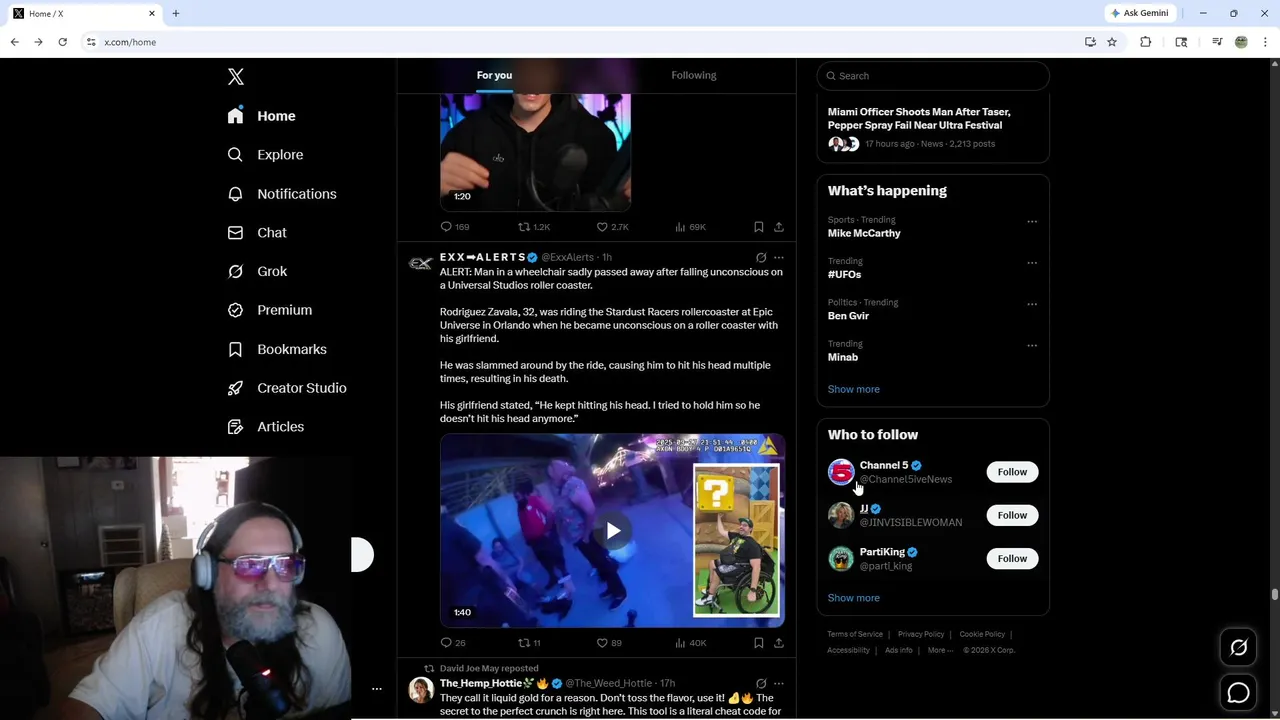This screenshot has height=720, width=1280.
Task: Open more options for Minab trend
Action: point(1032,346)
